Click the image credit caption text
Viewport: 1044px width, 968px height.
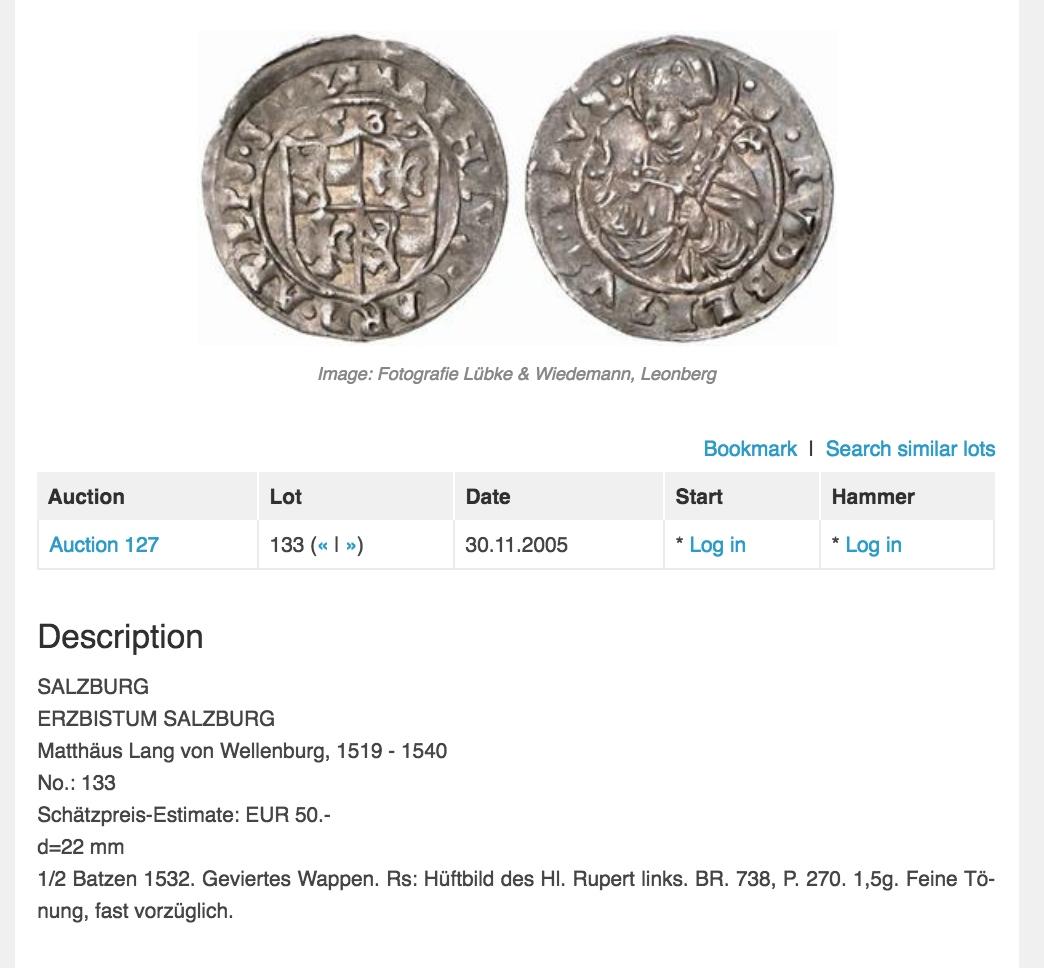517,374
